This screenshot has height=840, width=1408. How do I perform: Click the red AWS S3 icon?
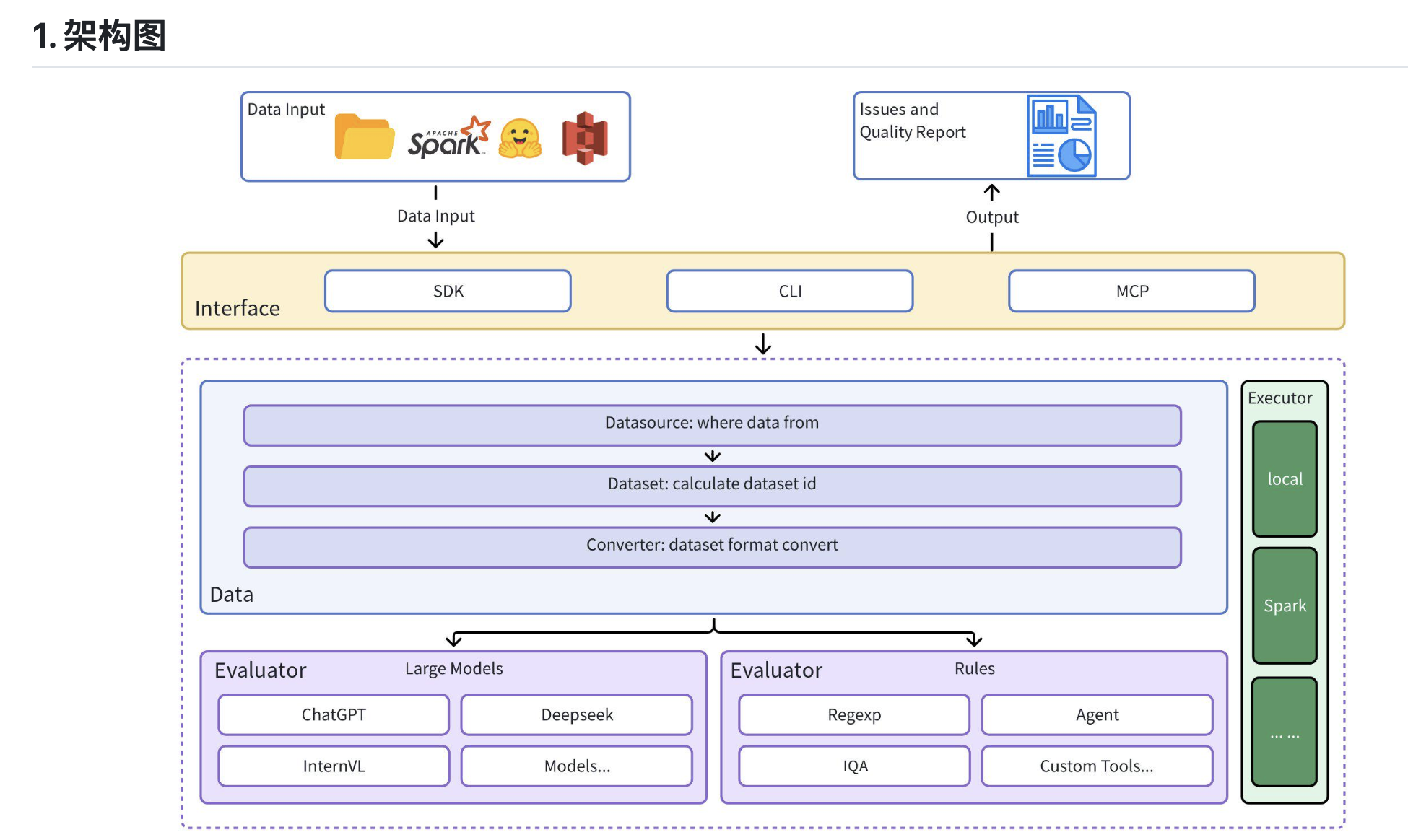[584, 138]
